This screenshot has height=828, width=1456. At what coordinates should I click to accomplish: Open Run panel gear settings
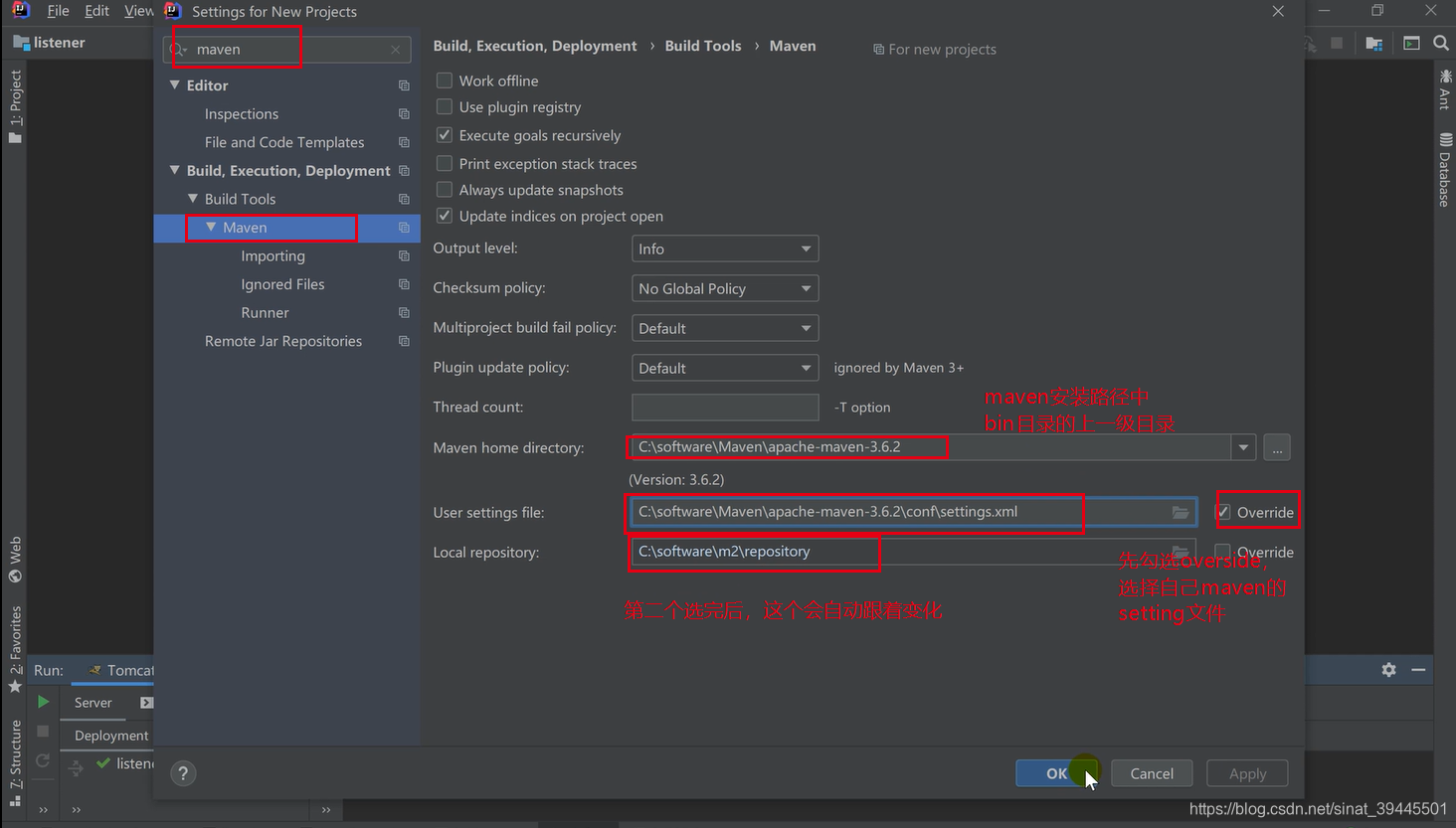pyautogui.click(x=1389, y=670)
